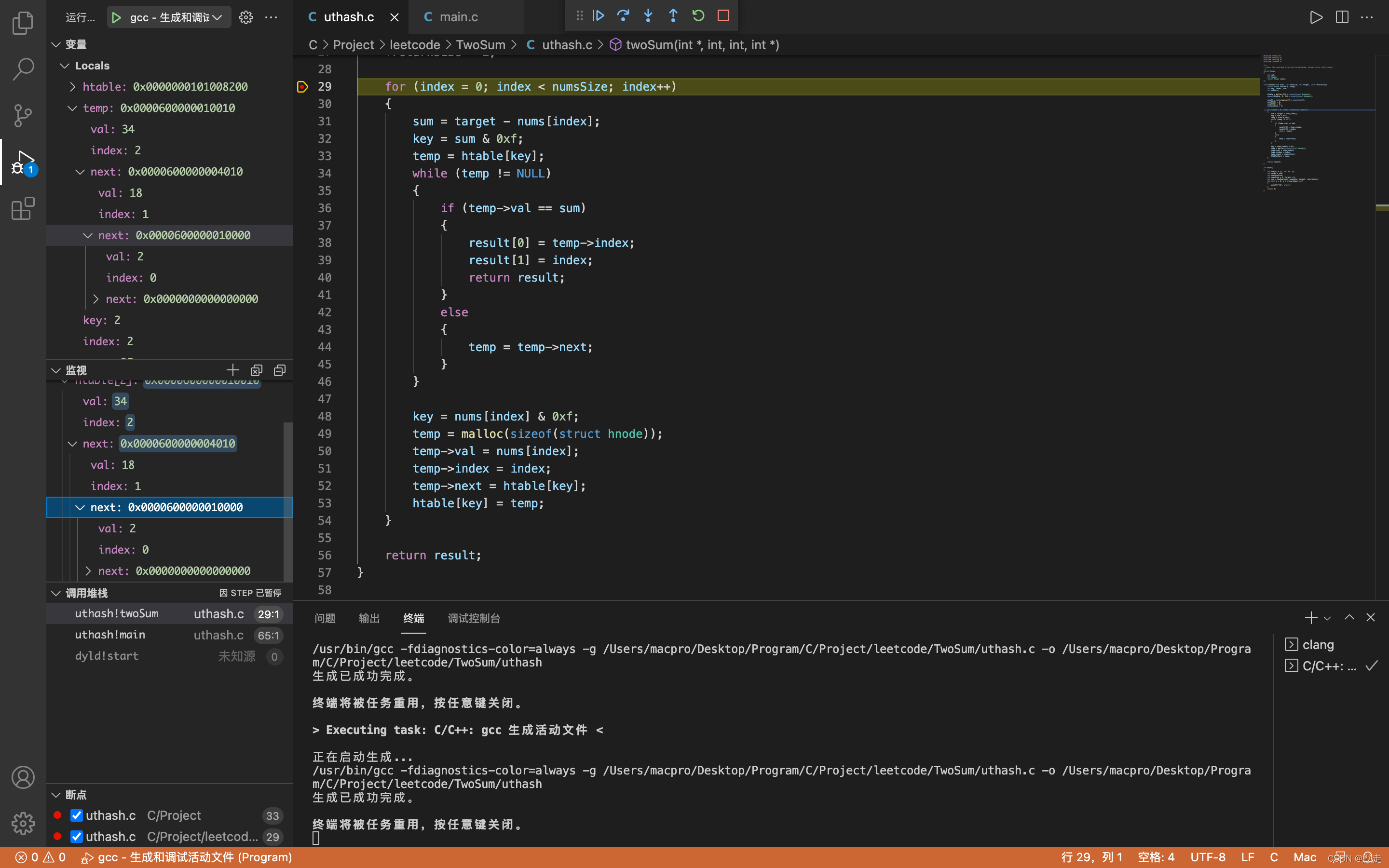Open launch.json via gear icon
Image resolution: width=1389 pixels, height=868 pixels.
pyautogui.click(x=245, y=17)
